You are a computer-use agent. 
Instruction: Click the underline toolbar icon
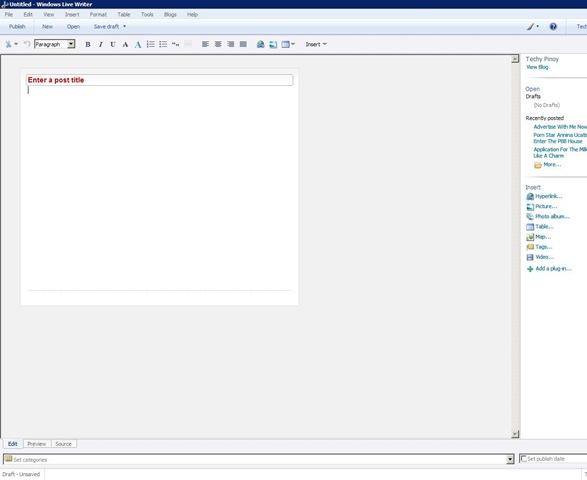[x=113, y=44]
